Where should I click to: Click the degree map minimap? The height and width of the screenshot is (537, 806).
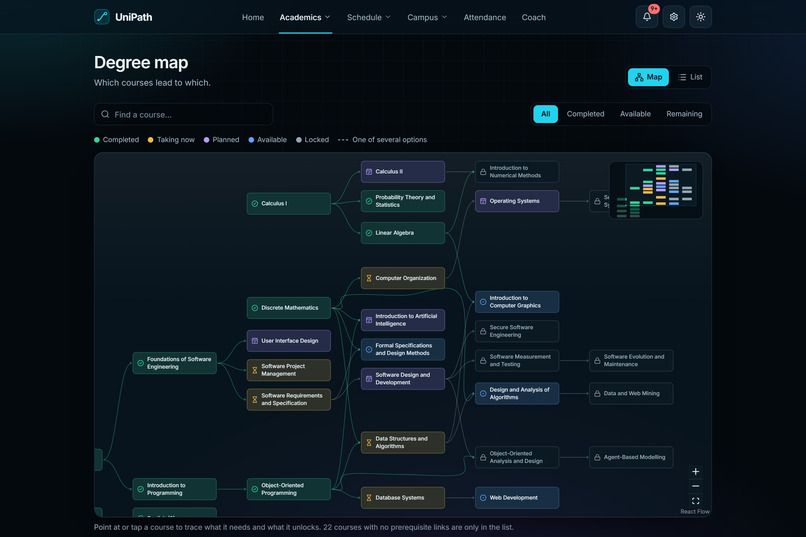(655, 190)
